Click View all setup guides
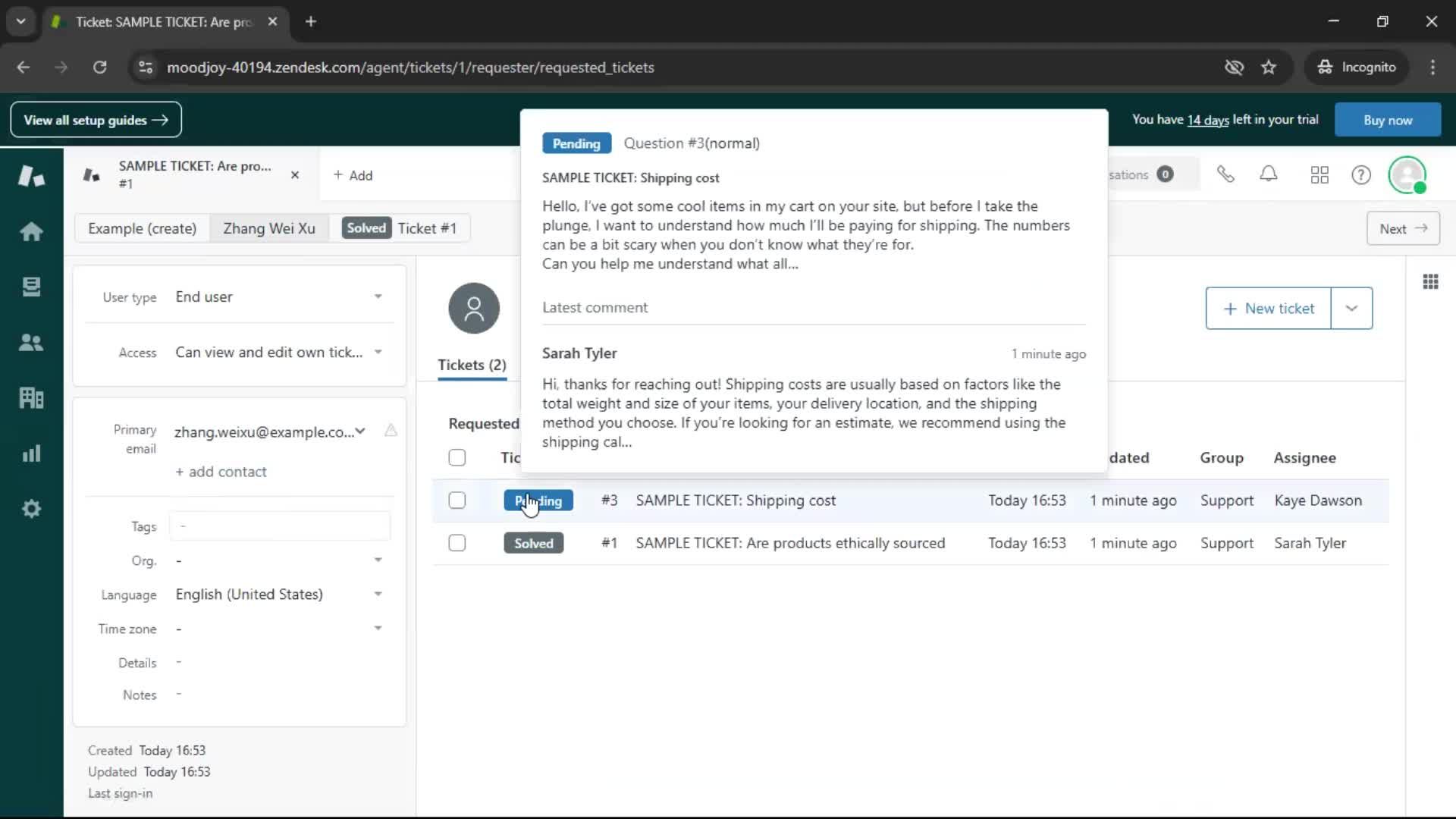This screenshot has width=1456, height=819. (x=96, y=120)
